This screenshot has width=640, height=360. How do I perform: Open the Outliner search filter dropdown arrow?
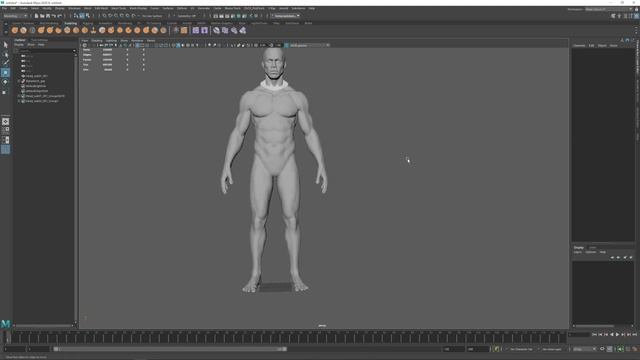74,51
